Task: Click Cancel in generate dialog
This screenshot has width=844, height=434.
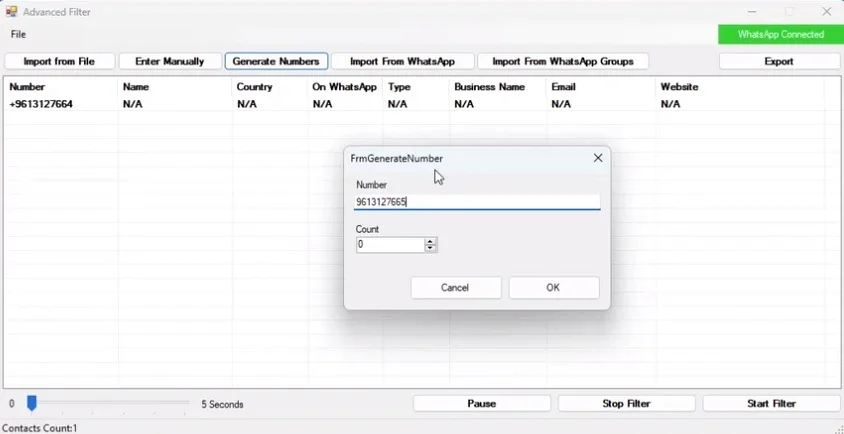Action: [x=455, y=288]
